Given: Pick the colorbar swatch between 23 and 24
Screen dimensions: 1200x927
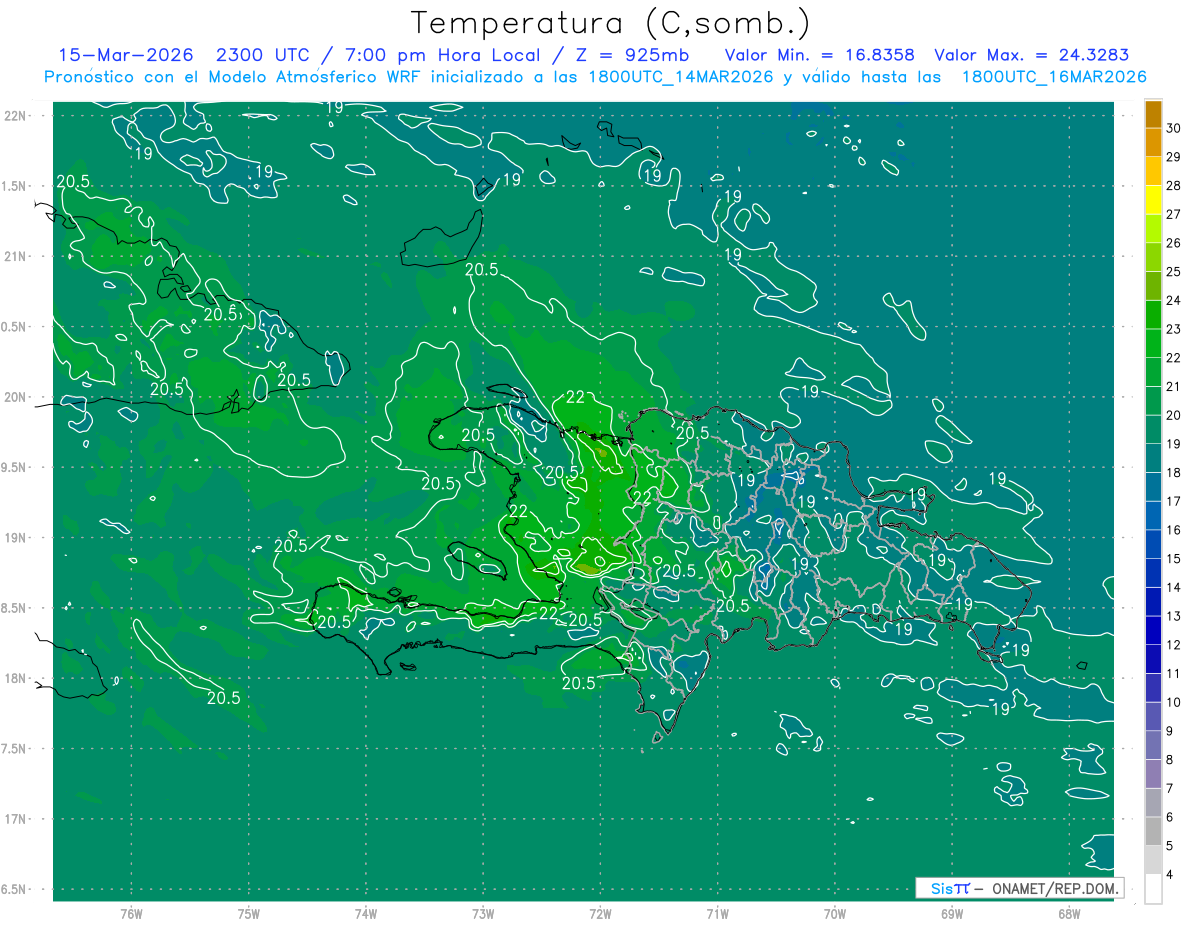Looking at the screenshot, I should click(x=1153, y=314).
